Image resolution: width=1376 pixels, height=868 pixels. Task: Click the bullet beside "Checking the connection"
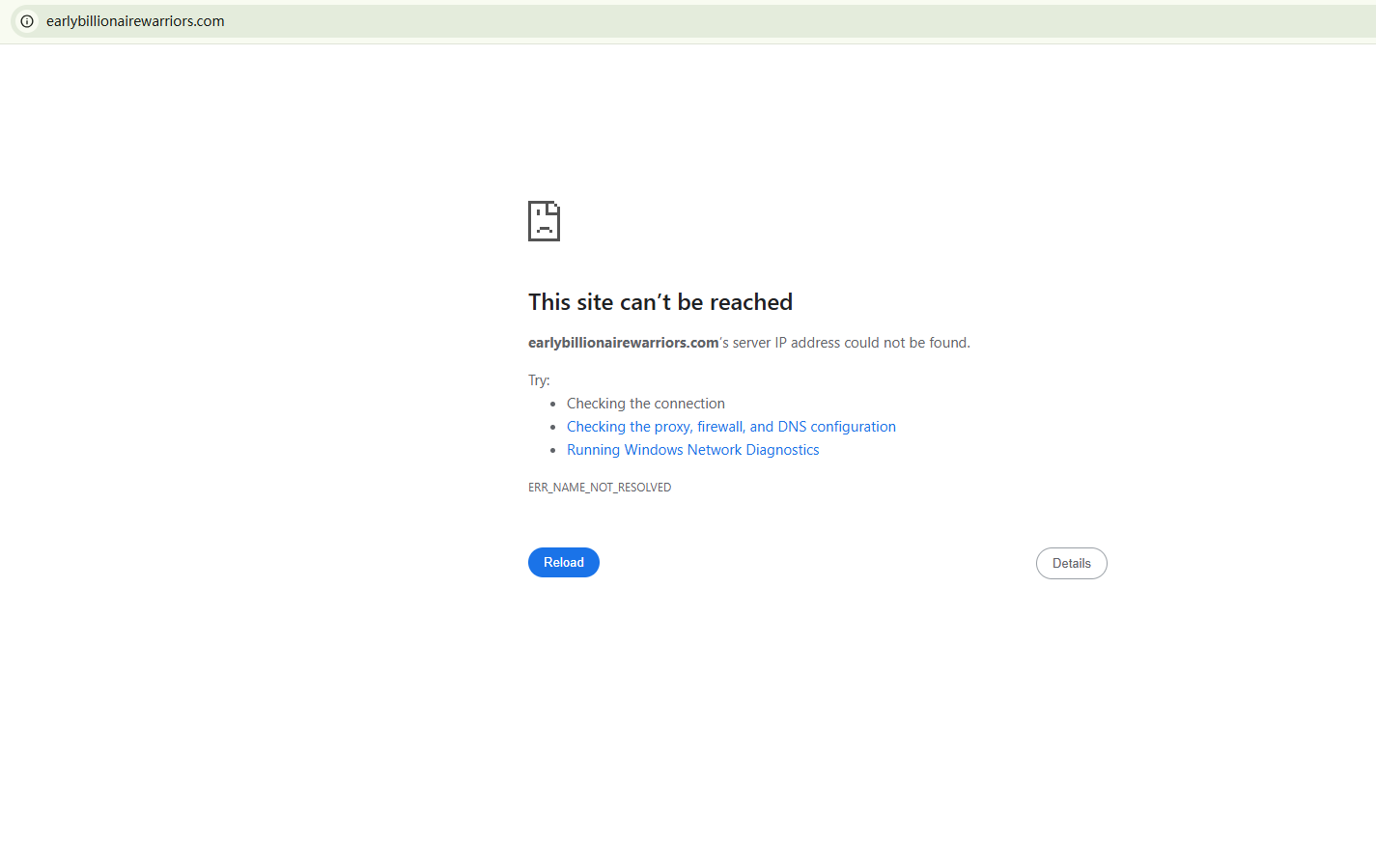coord(553,404)
